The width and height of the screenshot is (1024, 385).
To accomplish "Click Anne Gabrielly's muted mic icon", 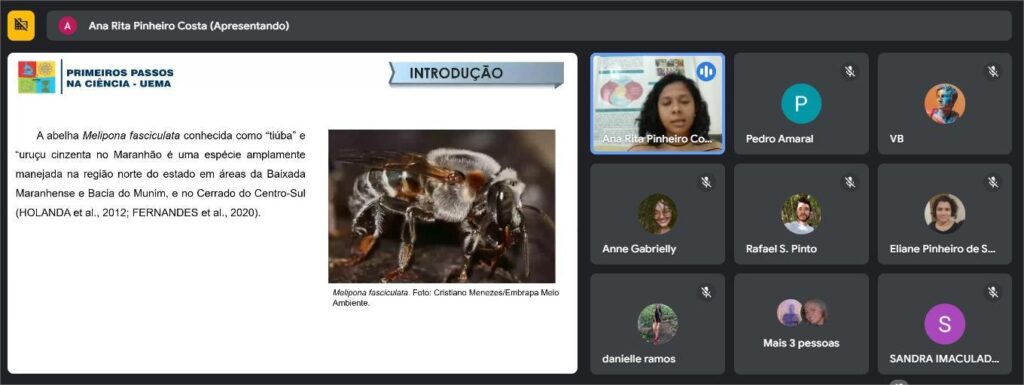I will [x=706, y=182].
